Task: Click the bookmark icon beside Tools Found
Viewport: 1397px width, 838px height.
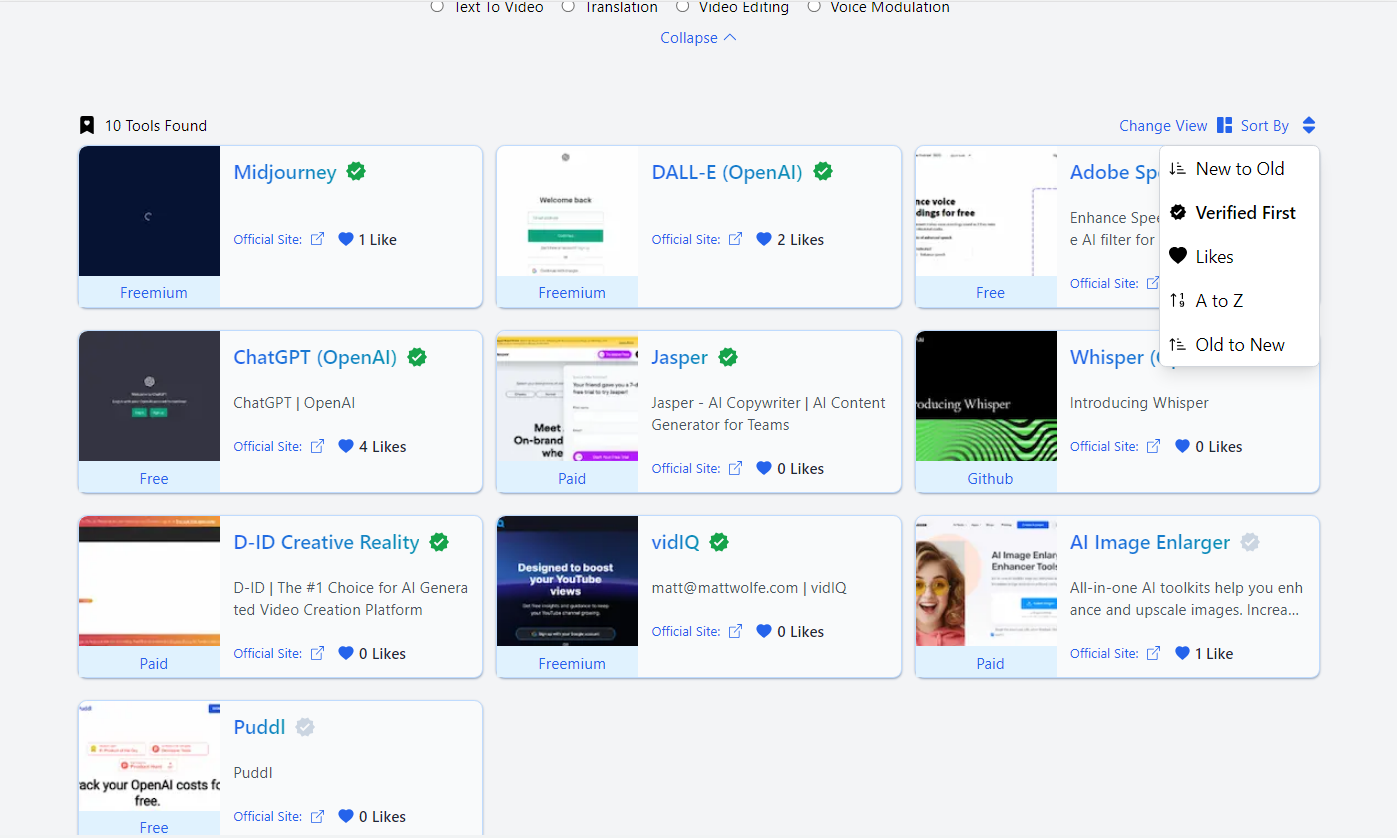Action: 87,125
